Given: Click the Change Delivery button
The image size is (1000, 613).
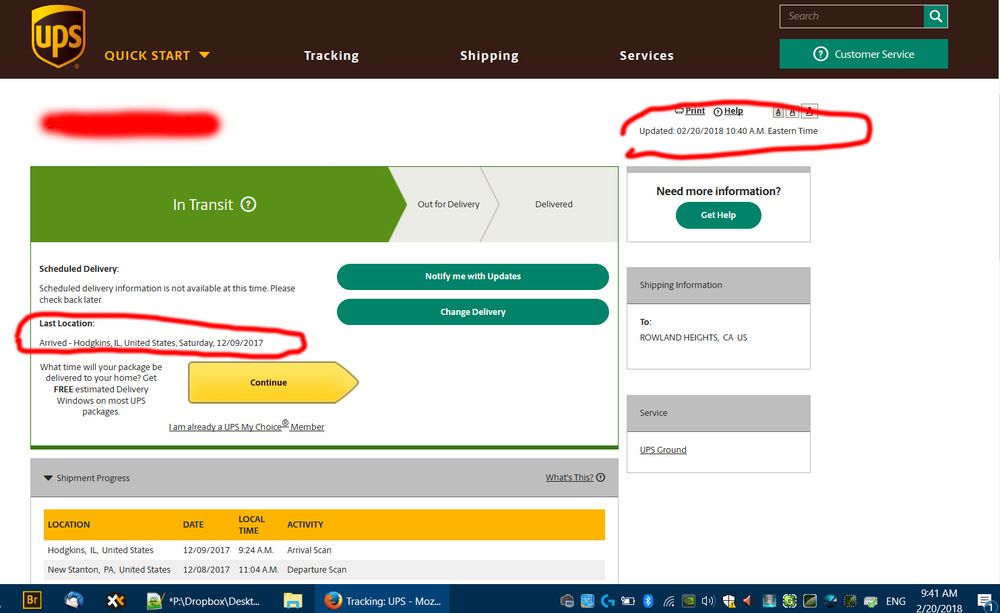Looking at the screenshot, I should click(x=472, y=312).
